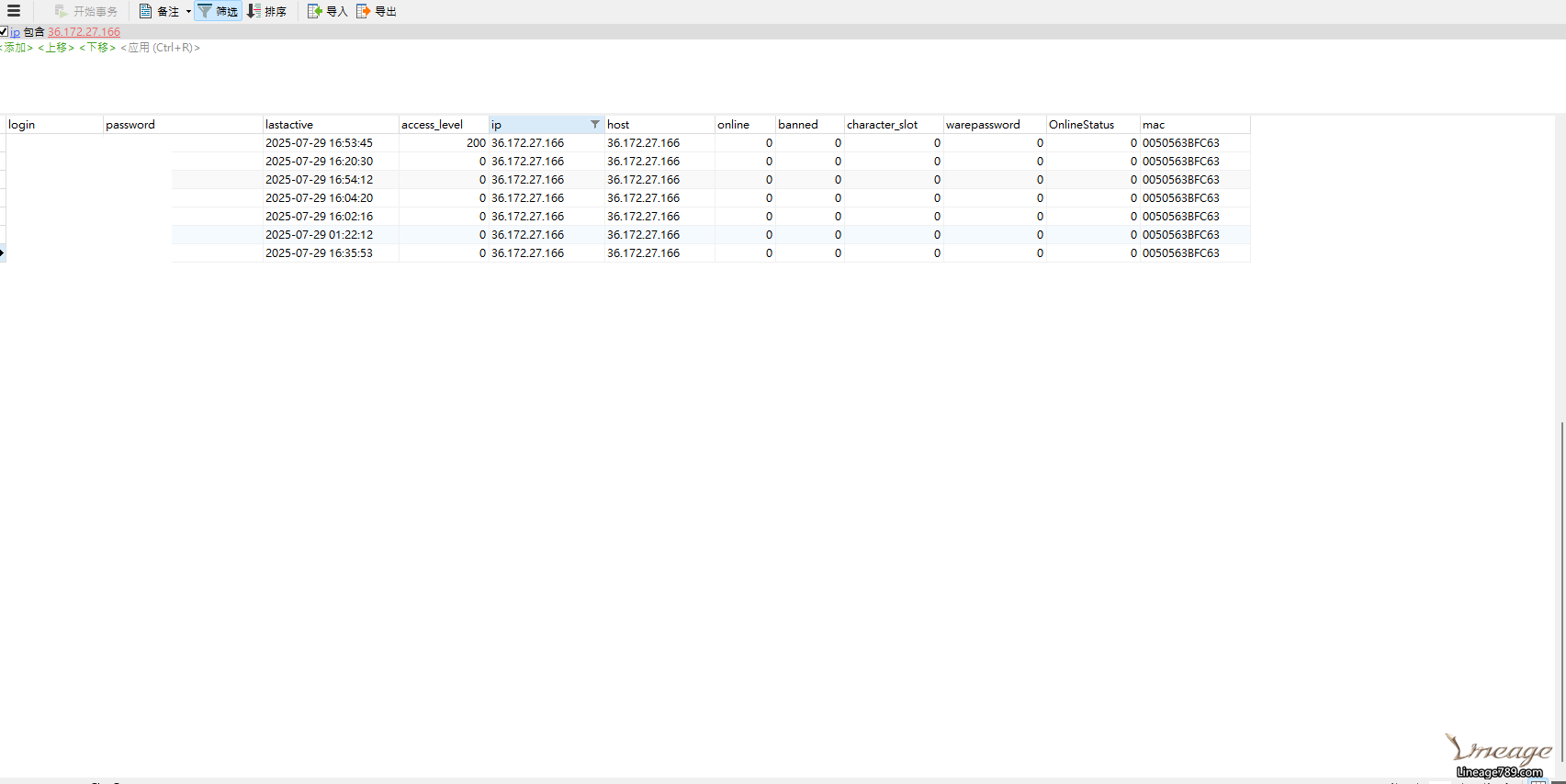Viewport: 1566px width, 784px height.
Task: Edit the filter value 36.172.27.166
Action: [84, 32]
